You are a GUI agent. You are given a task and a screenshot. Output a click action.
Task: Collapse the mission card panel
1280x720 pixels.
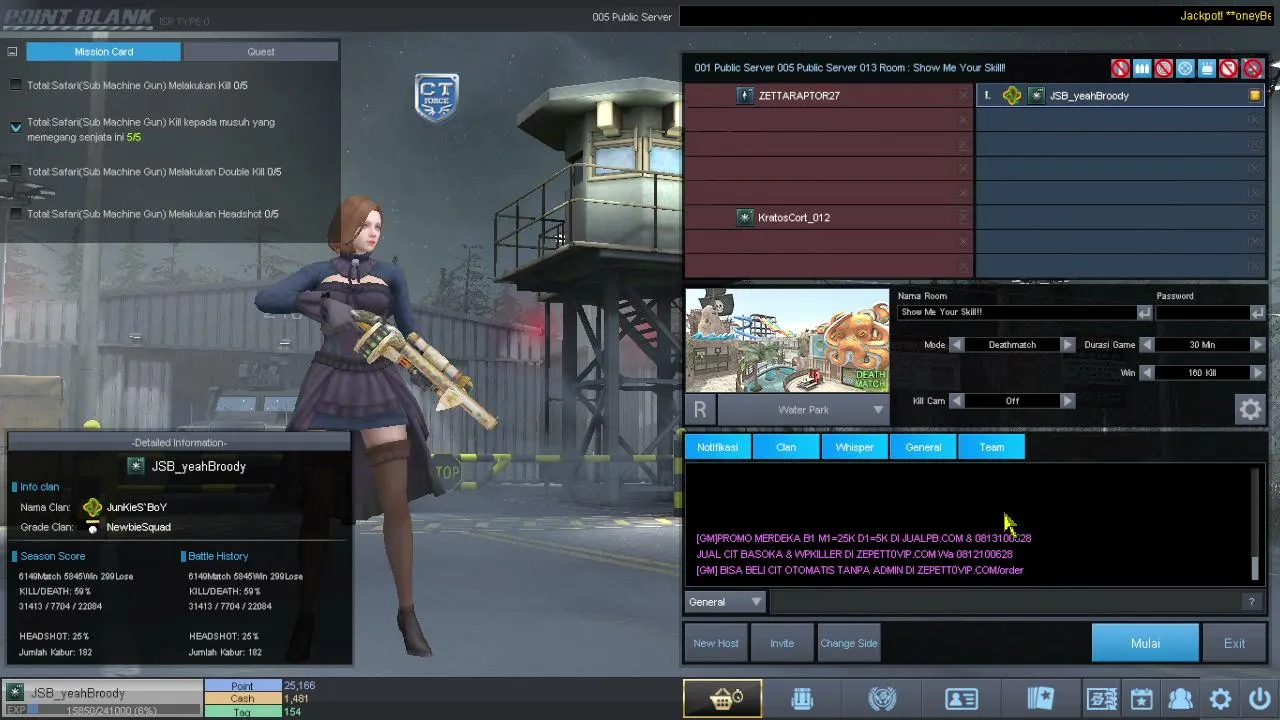[12, 52]
